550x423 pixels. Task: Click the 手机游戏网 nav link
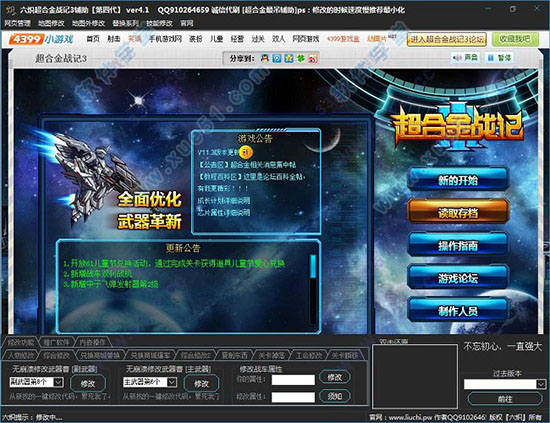[165, 39]
